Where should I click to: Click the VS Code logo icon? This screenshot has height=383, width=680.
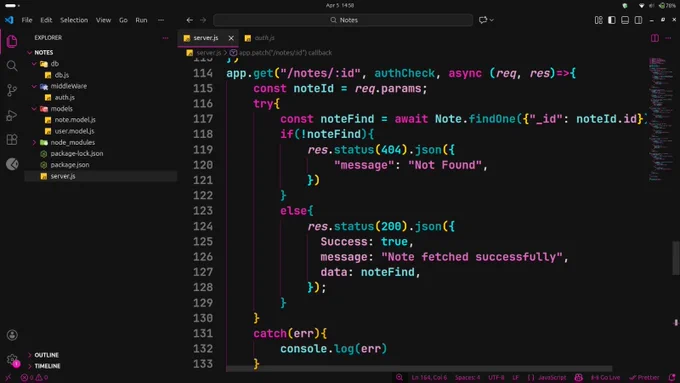[x=9, y=20]
